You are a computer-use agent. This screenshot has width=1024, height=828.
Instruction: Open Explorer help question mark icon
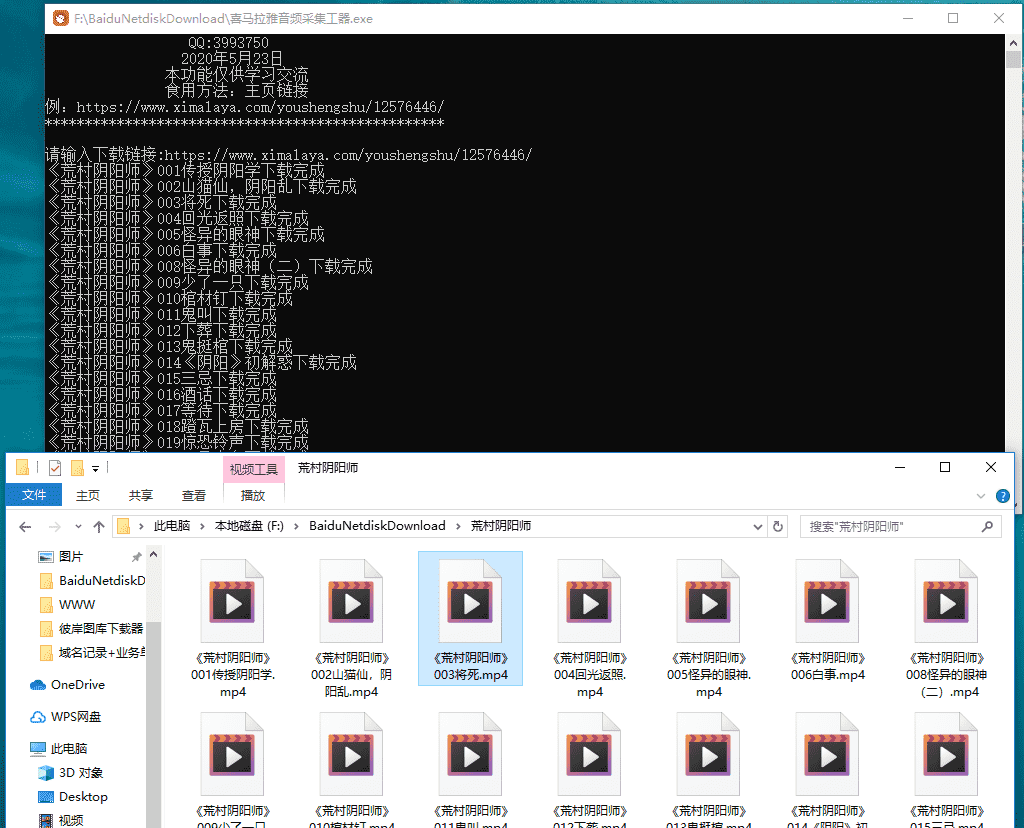(1002, 496)
